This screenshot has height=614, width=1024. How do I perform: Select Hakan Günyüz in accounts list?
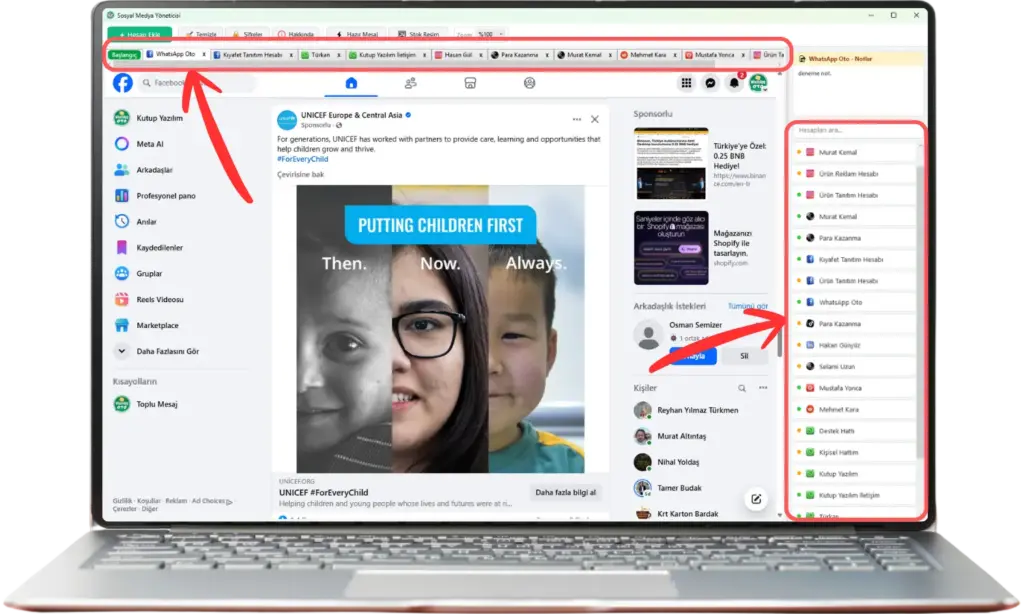(854, 345)
